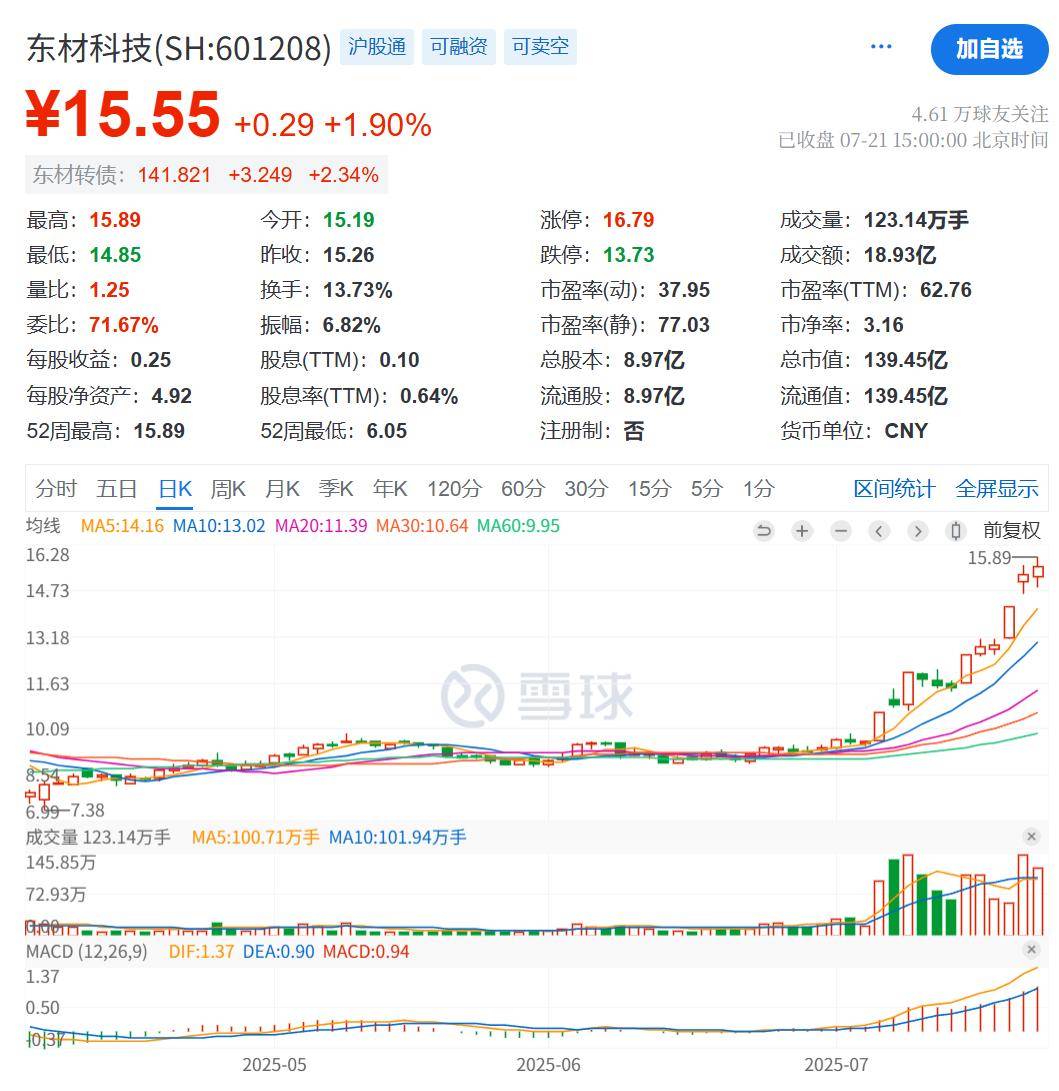Click the current price ¥15.55
Viewport: 1059px width, 1091px height.
tap(122, 113)
